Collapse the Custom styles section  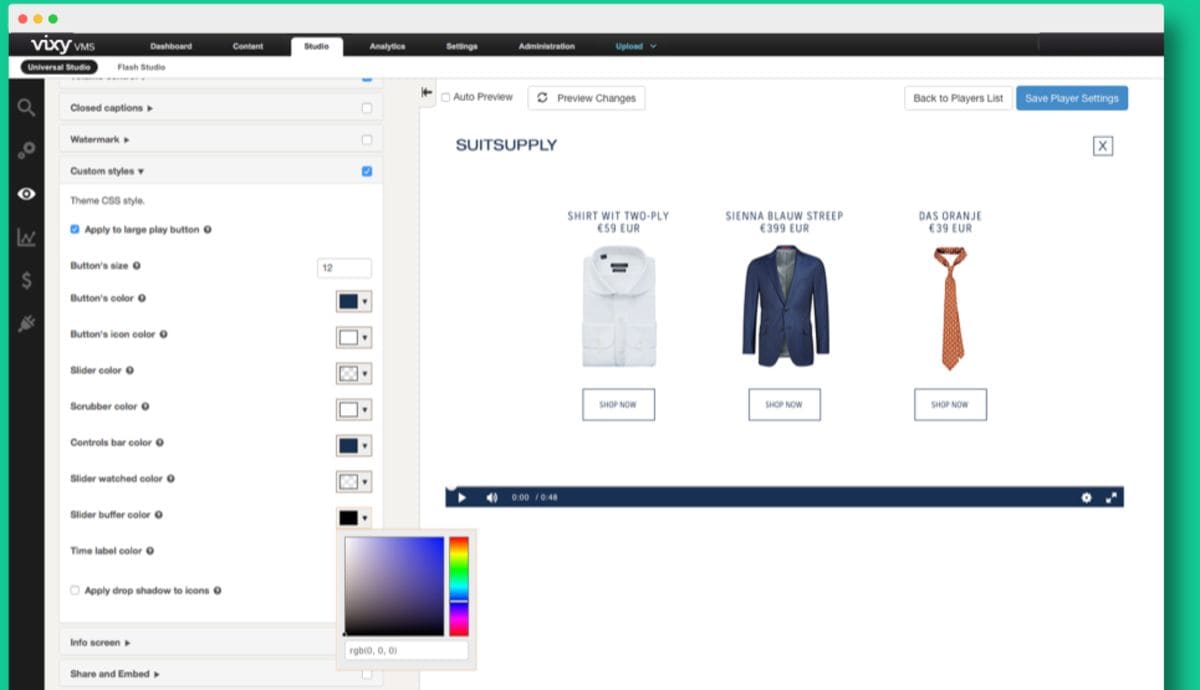(107, 171)
